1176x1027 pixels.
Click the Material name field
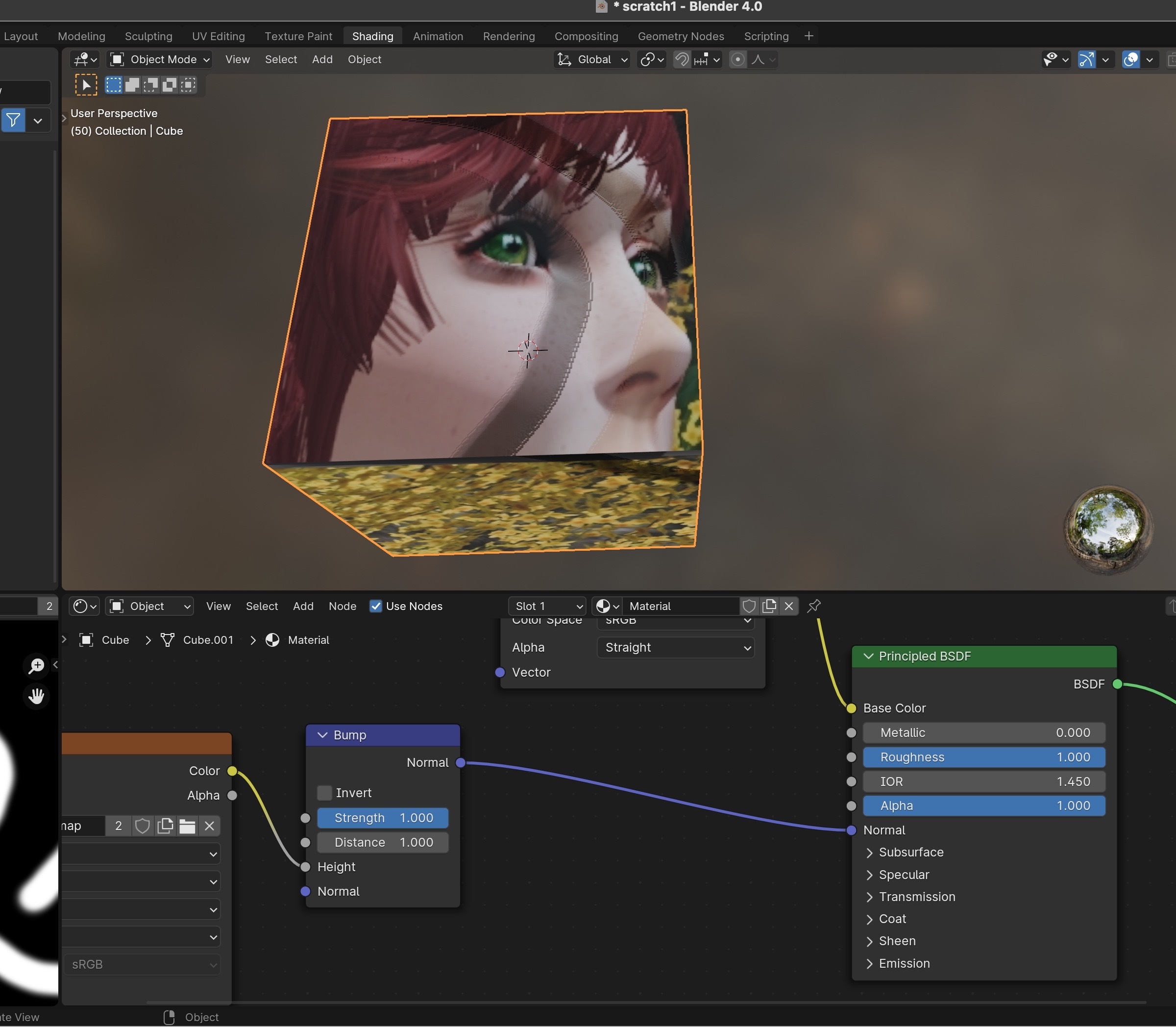[x=681, y=606]
